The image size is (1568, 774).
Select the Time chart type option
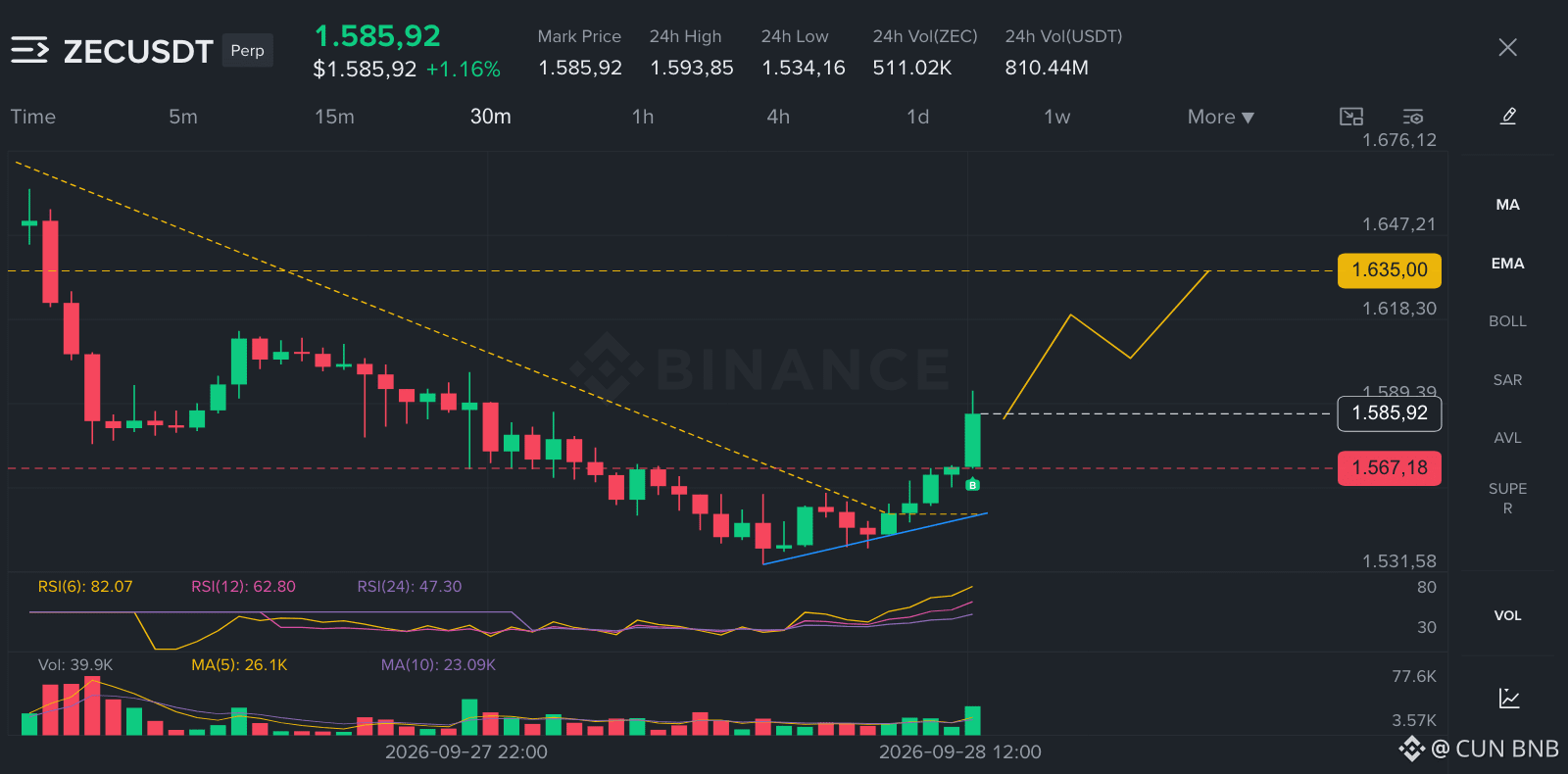tap(33, 117)
